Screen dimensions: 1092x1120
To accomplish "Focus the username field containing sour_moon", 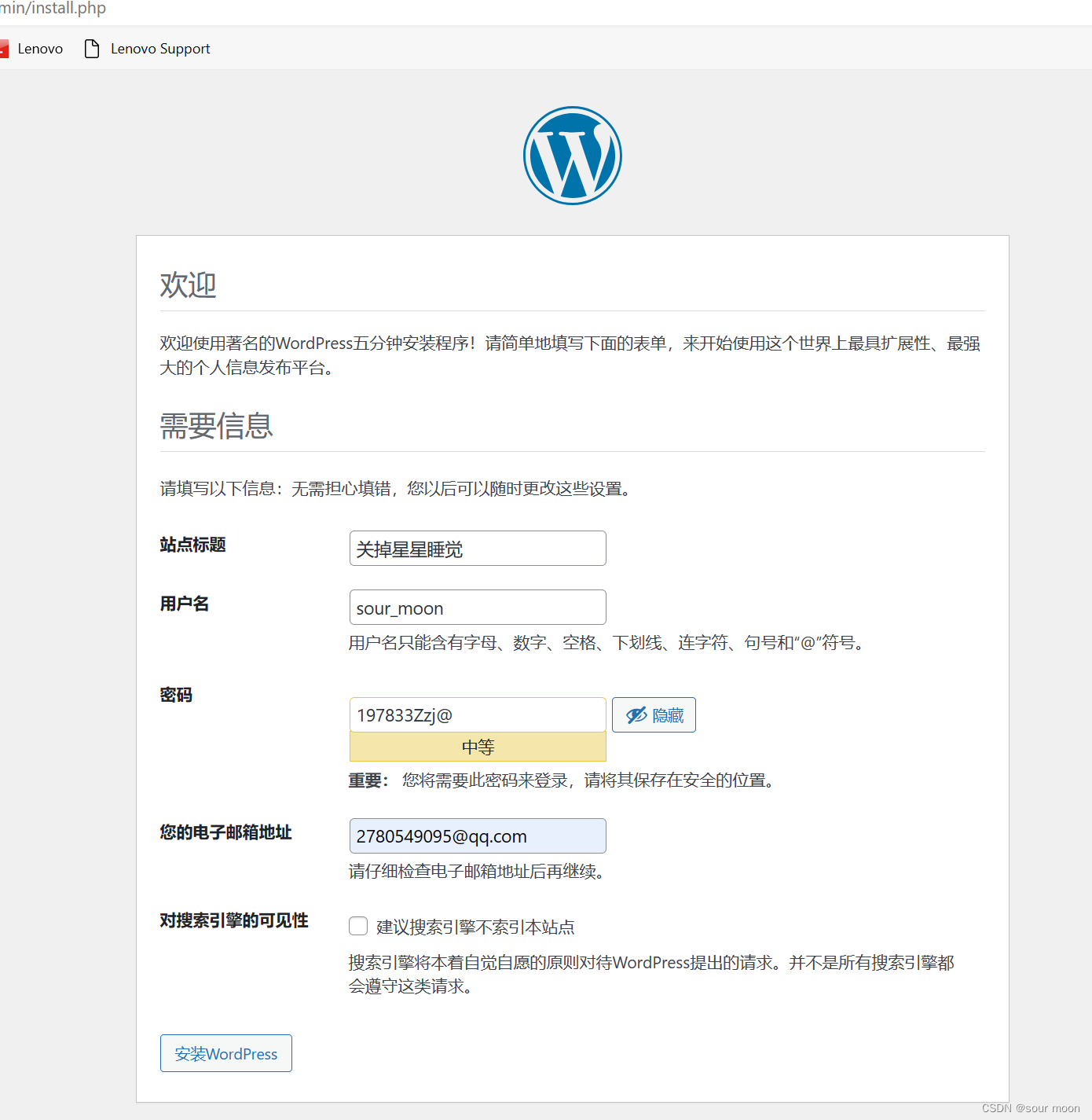I will coord(478,608).
